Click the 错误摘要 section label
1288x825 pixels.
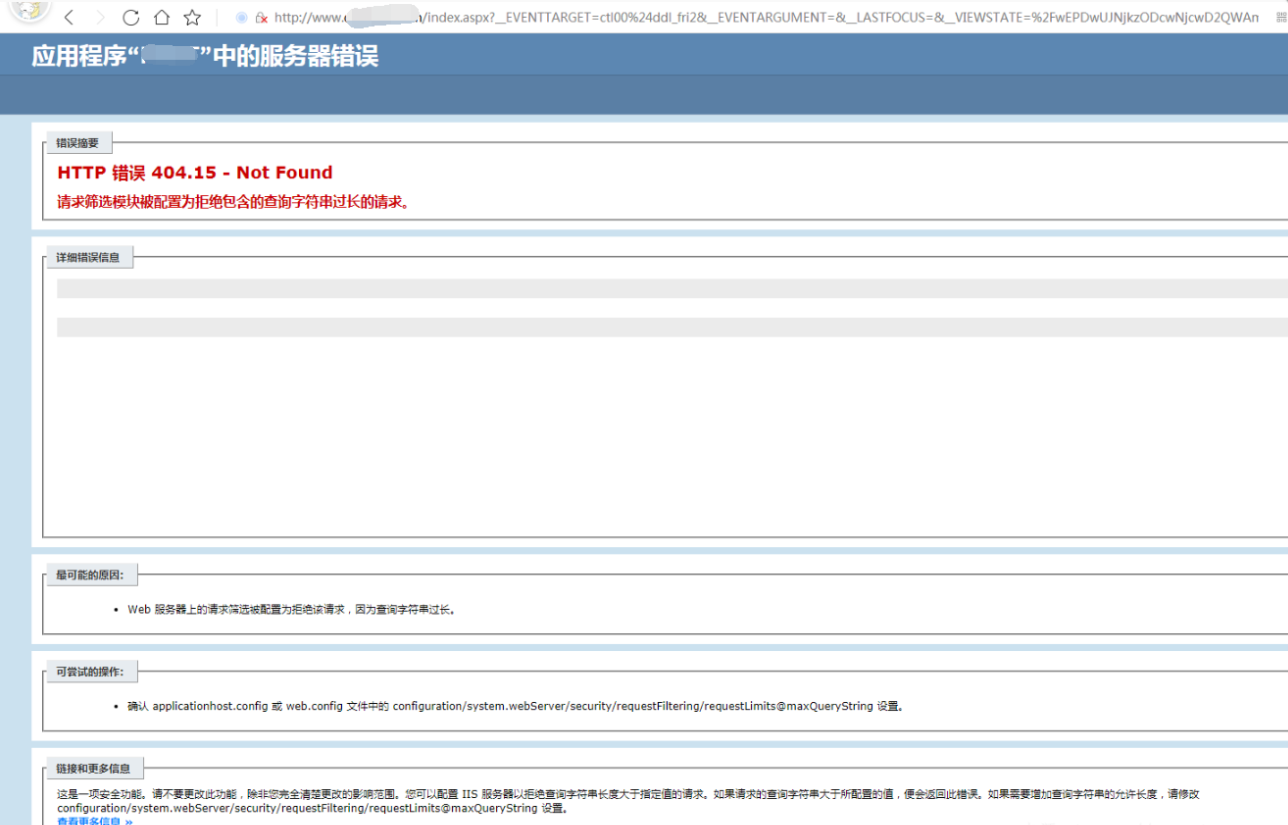pyautogui.click(x=78, y=143)
